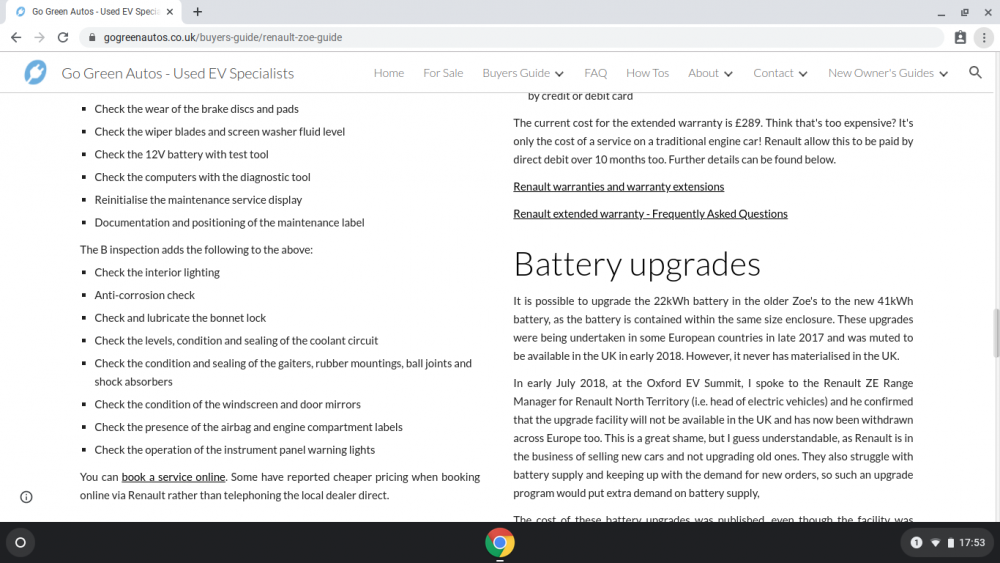Close the Go Green Autos tab
Viewport: 1000px width, 563px height.
[170, 11]
